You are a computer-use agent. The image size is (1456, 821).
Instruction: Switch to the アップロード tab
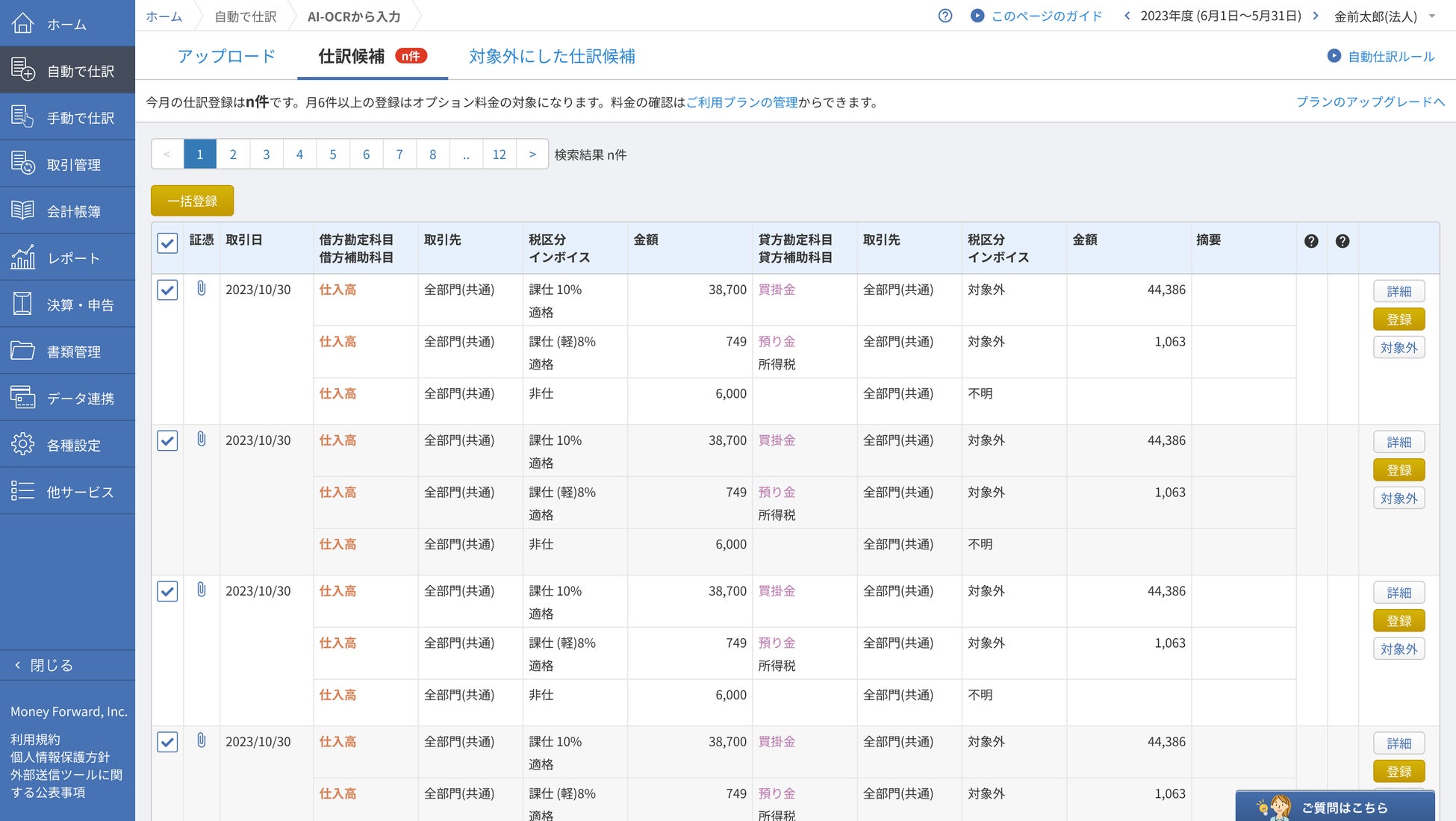[226, 57]
